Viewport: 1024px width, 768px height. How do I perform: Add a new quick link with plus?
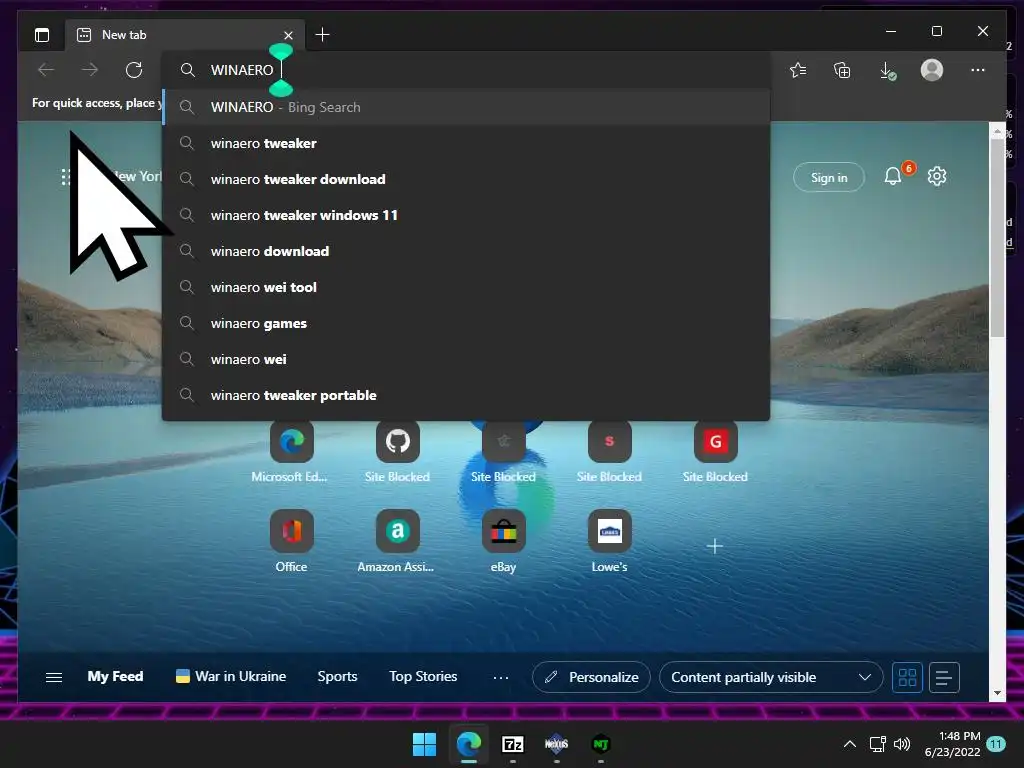[714, 546]
